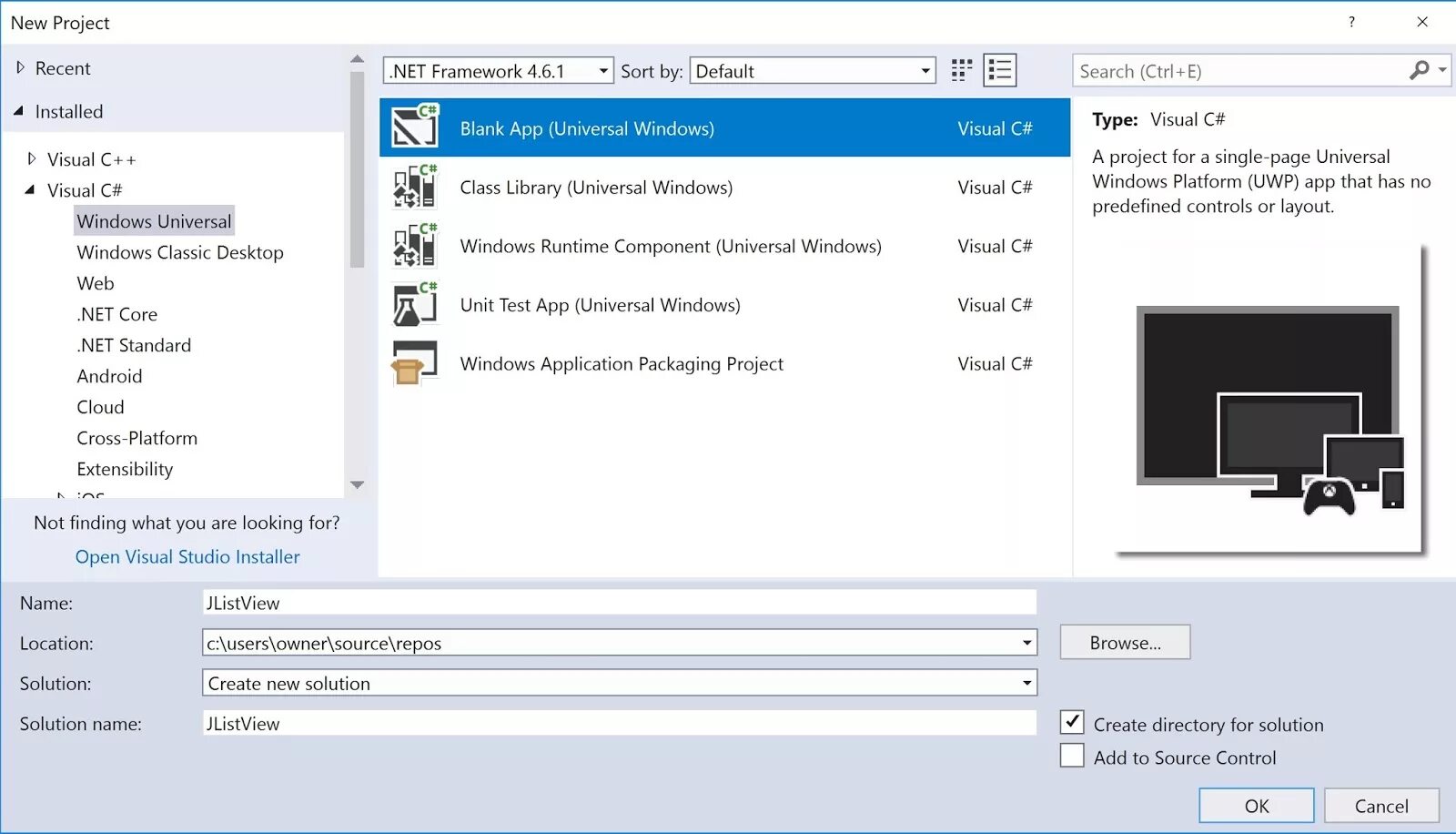1456x834 pixels.
Task: Expand the Visual C++ node
Action: click(x=32, y=158)
